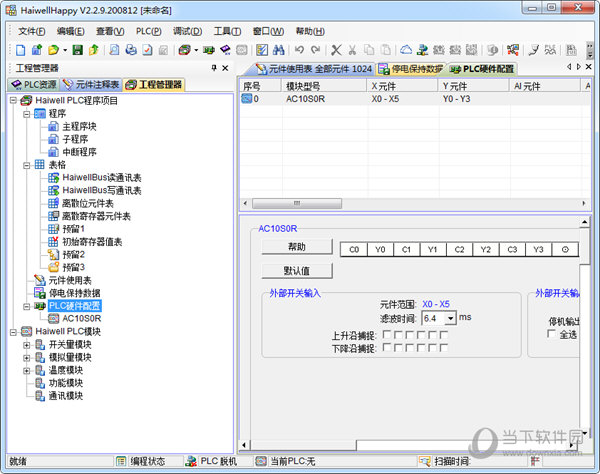The width and height of the screenshot is (600, 474).
Task: Click the C0 terminal cell
Action: [354, 249]
